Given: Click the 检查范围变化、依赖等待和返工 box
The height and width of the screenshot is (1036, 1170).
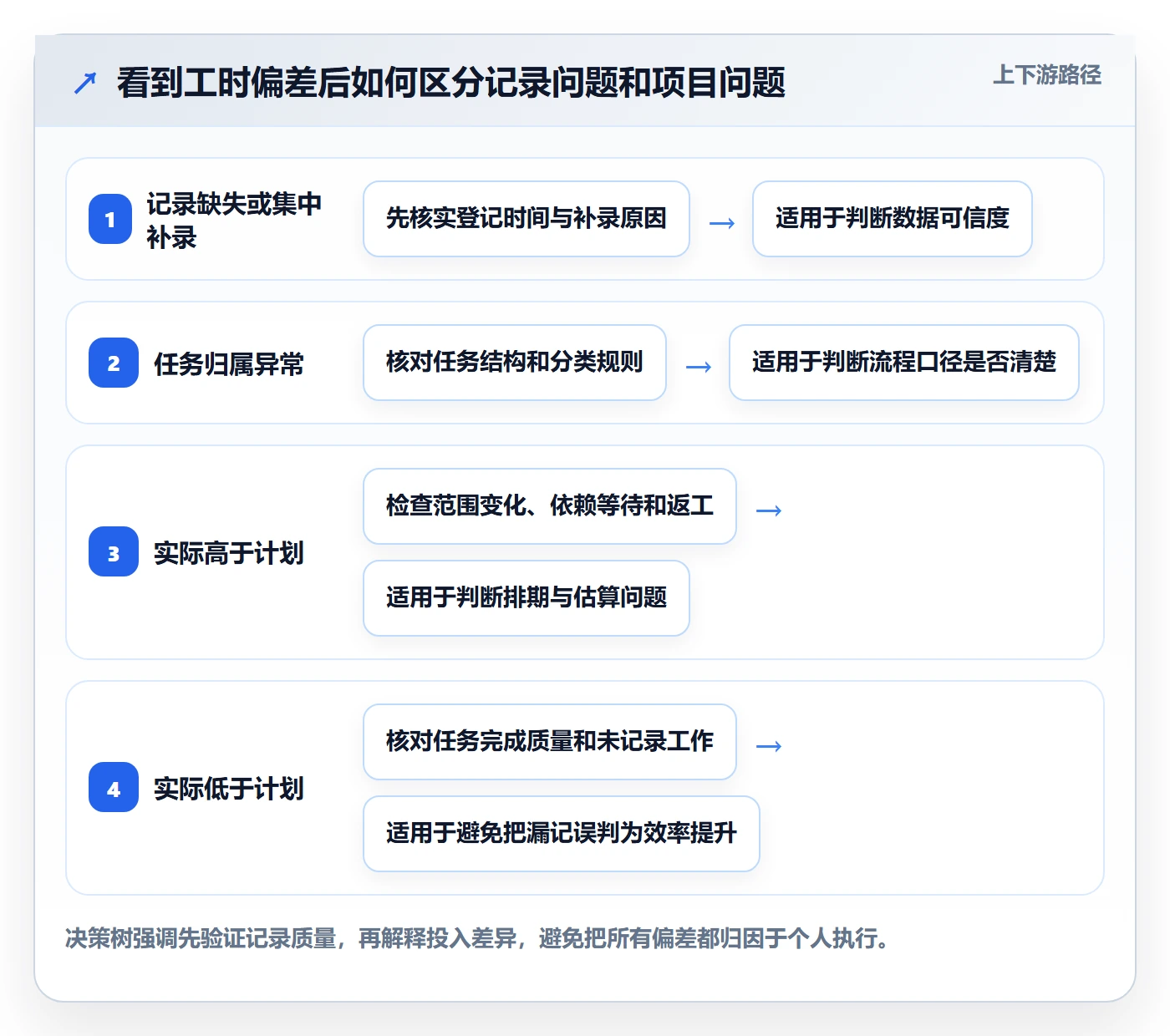Looking at the screenshot, I should [x=550, y=506].
